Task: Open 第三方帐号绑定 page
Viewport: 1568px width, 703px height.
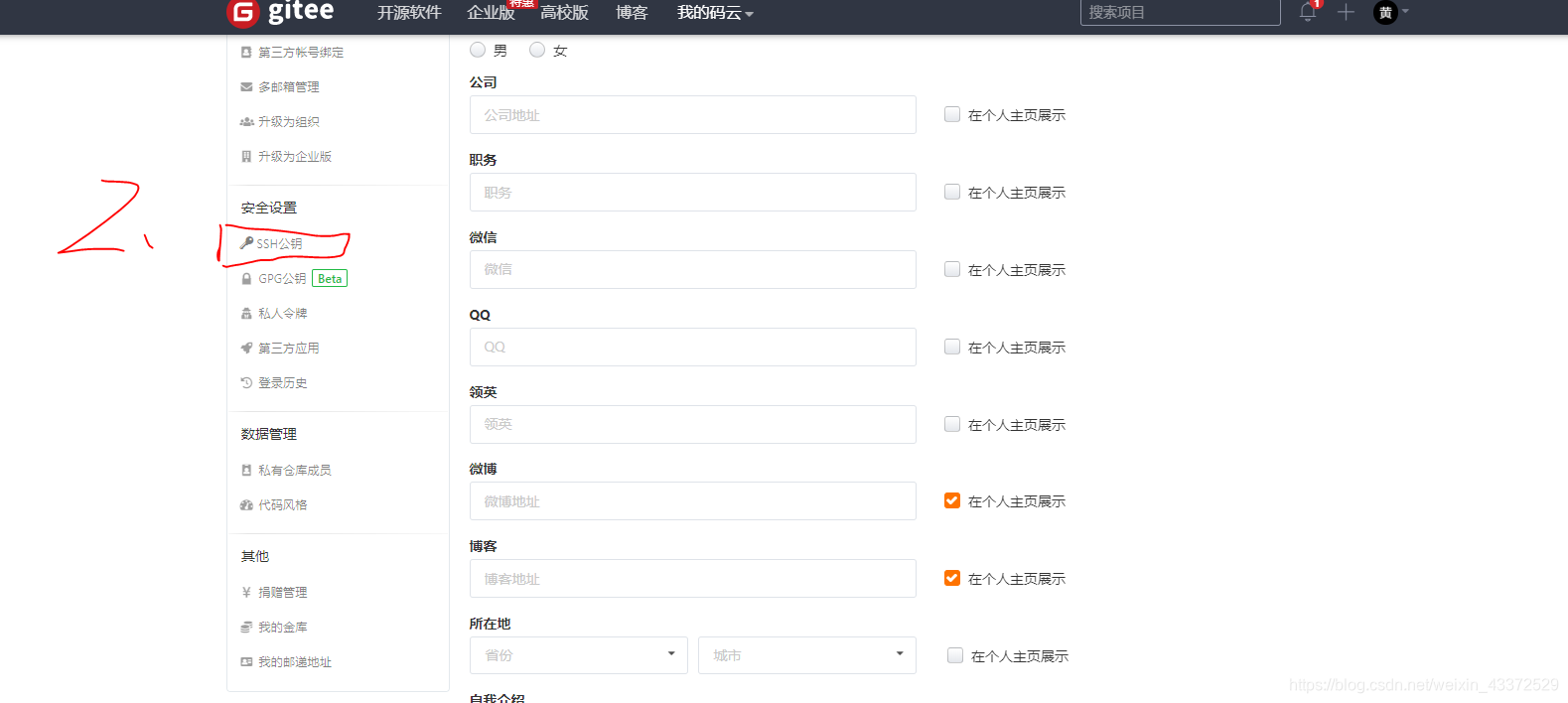Action: coord(301,52)
